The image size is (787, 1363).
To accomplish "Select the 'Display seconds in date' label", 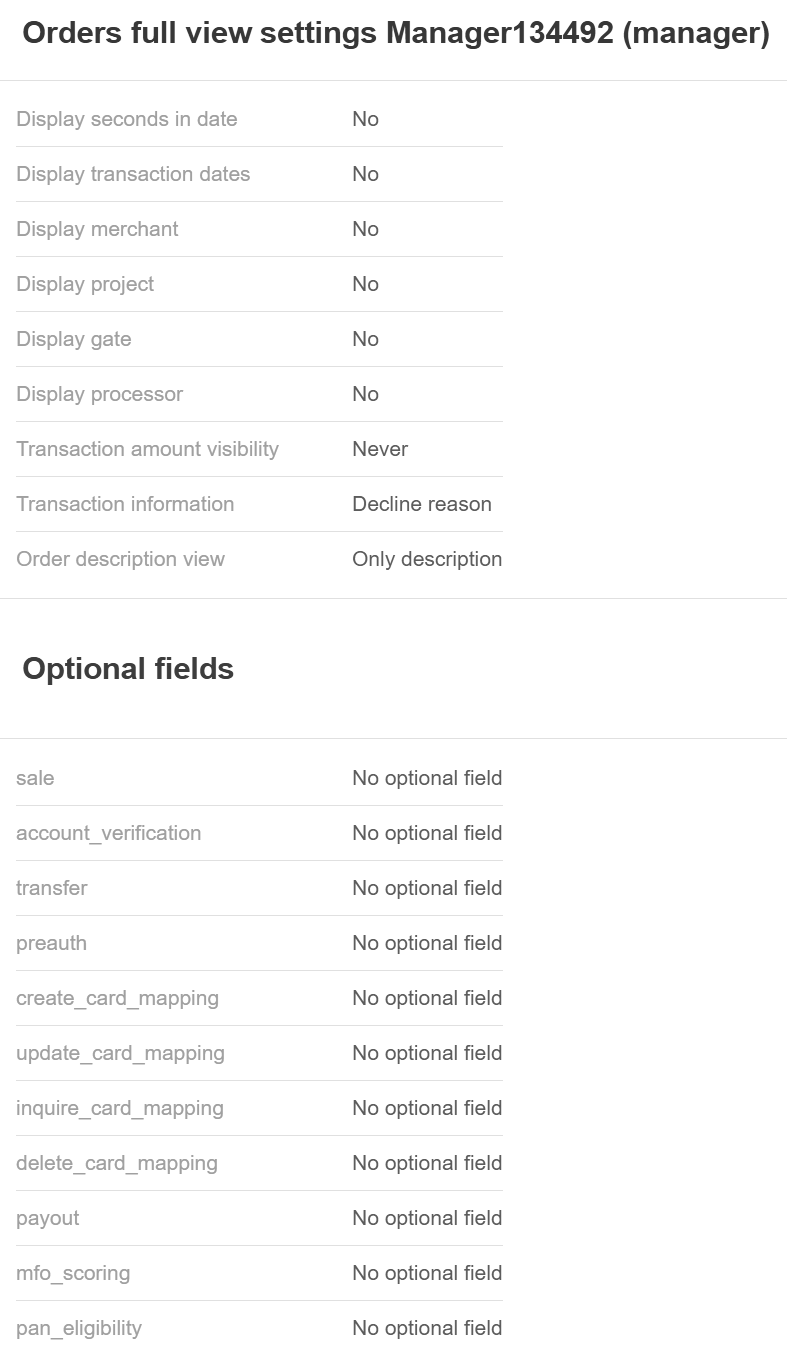I will (127, 119).
